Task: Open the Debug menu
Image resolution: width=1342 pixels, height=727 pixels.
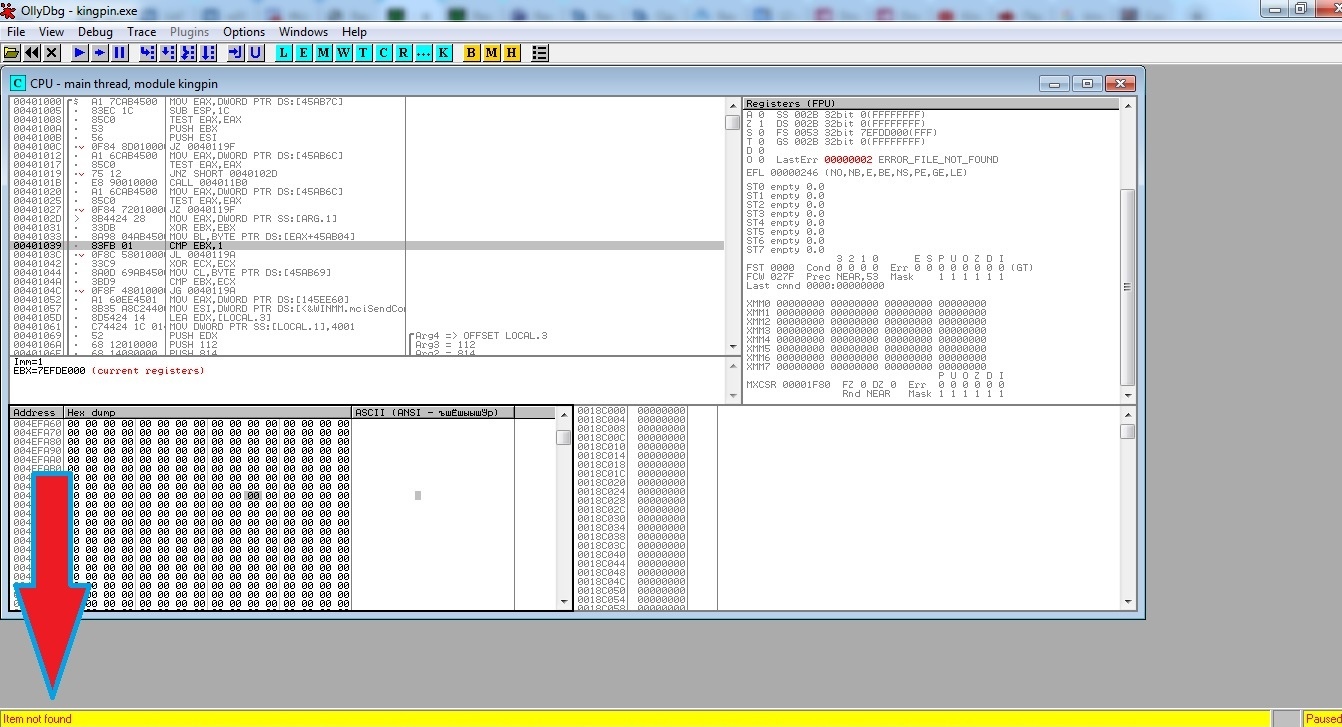Action: tap(95, 32)
